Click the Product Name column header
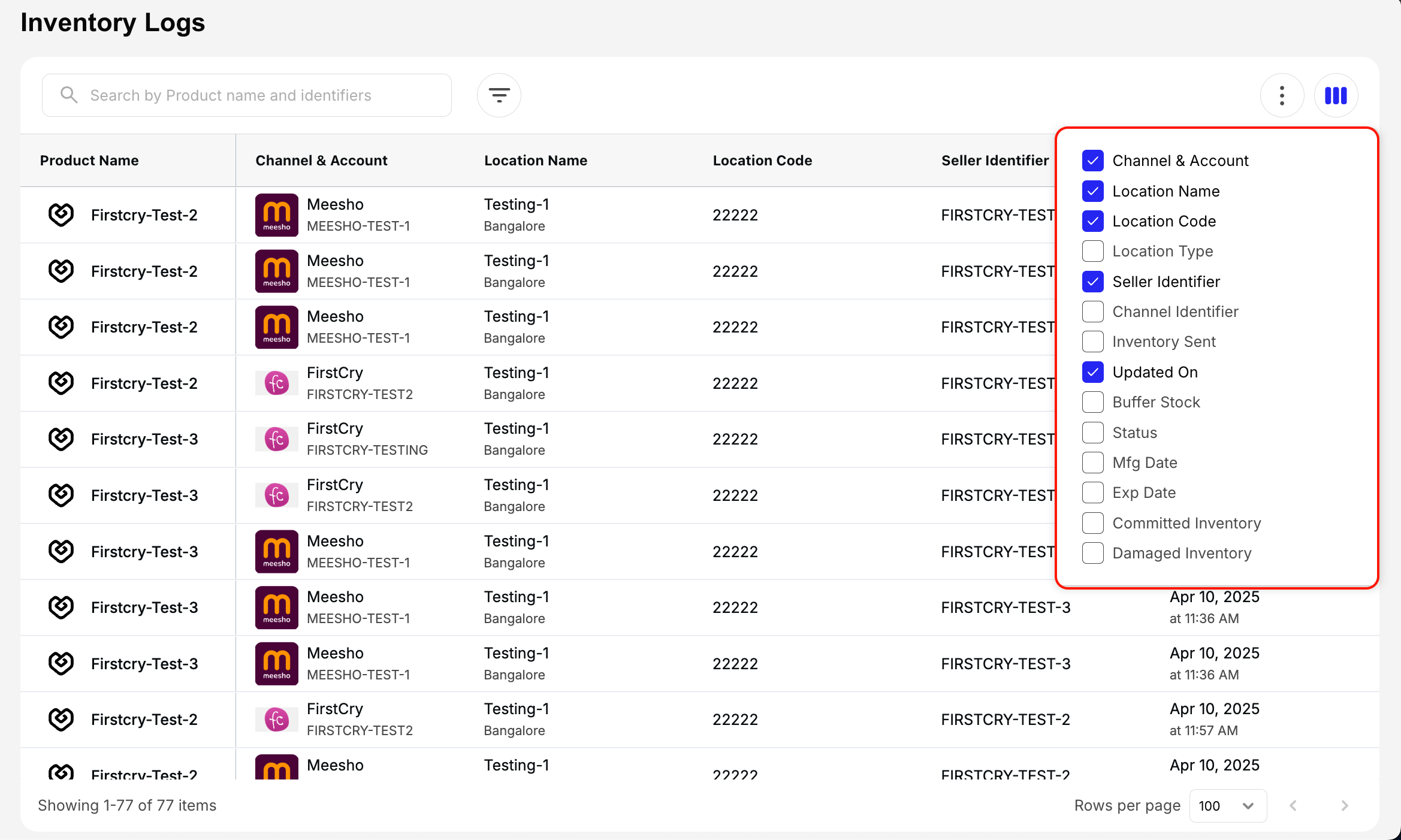 pyautogui.click(x=89, y=161)
